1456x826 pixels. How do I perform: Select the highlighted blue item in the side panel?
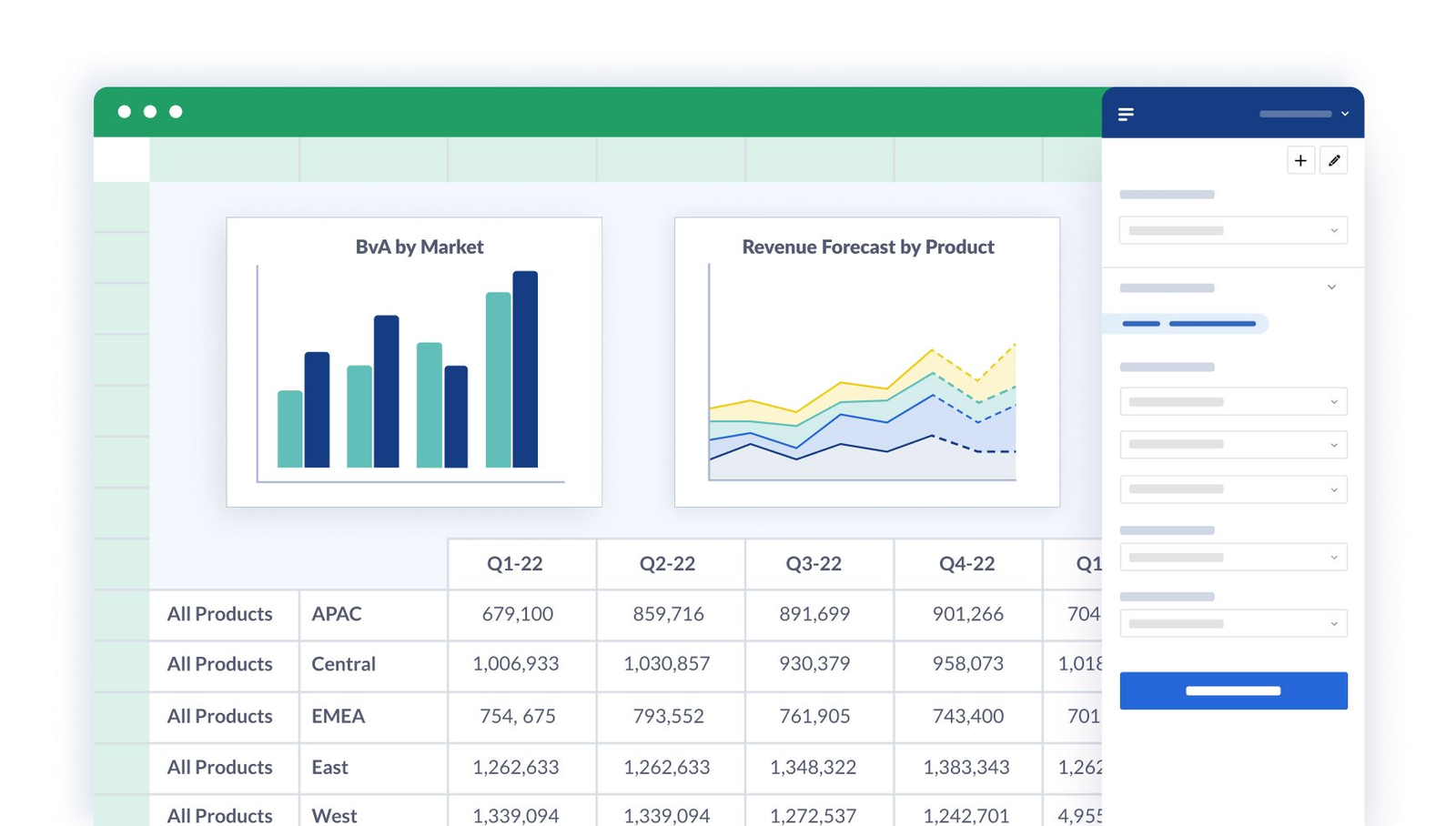[x=1188, y=324]
